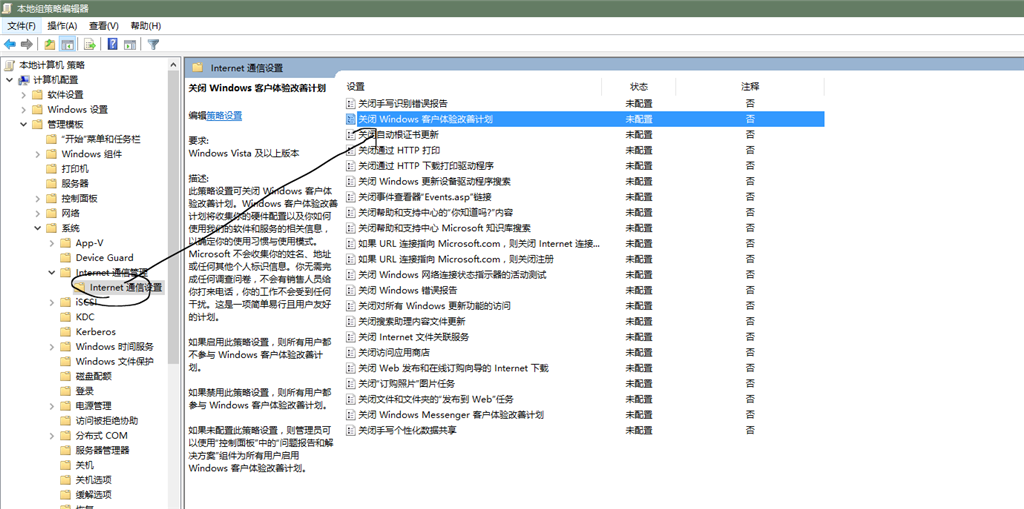Image resolution: width=1024 pixels, height=509 pixels.
Task: Expand the App-V tree node
Action: coord(52,243)
